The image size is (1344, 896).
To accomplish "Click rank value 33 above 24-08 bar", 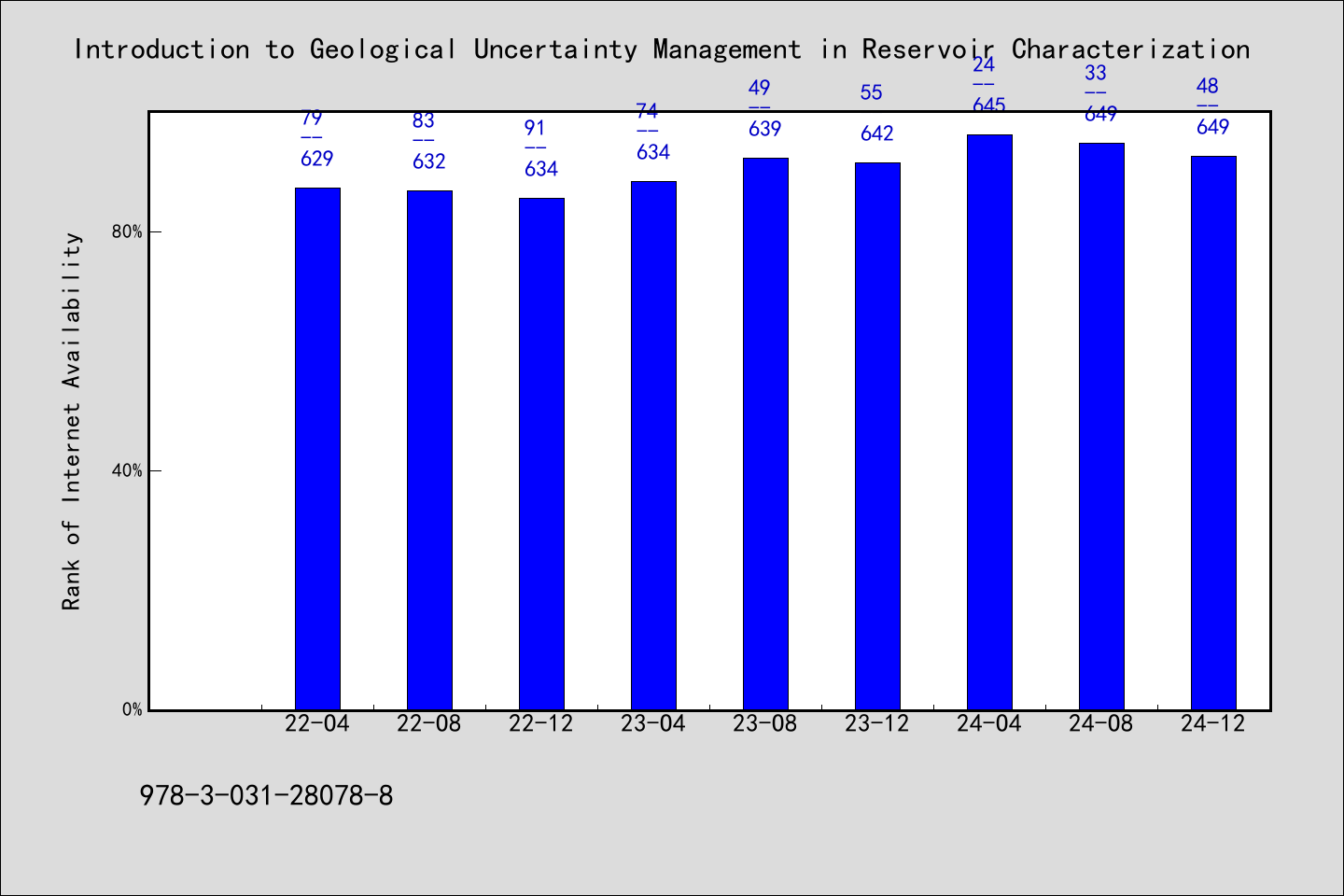I will click(1095, 73).
